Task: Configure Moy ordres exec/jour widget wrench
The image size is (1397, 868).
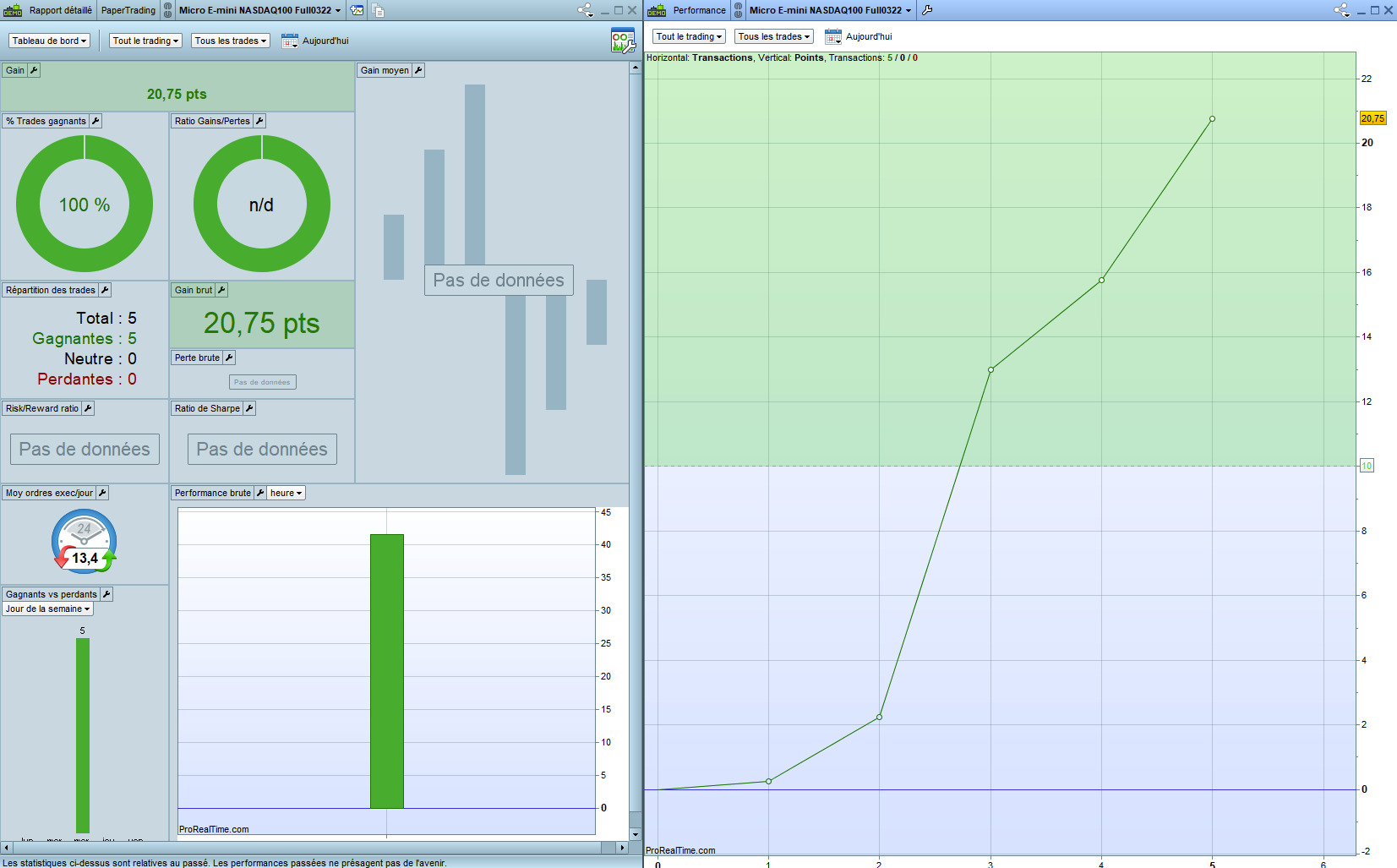Action: click(102, 493)
